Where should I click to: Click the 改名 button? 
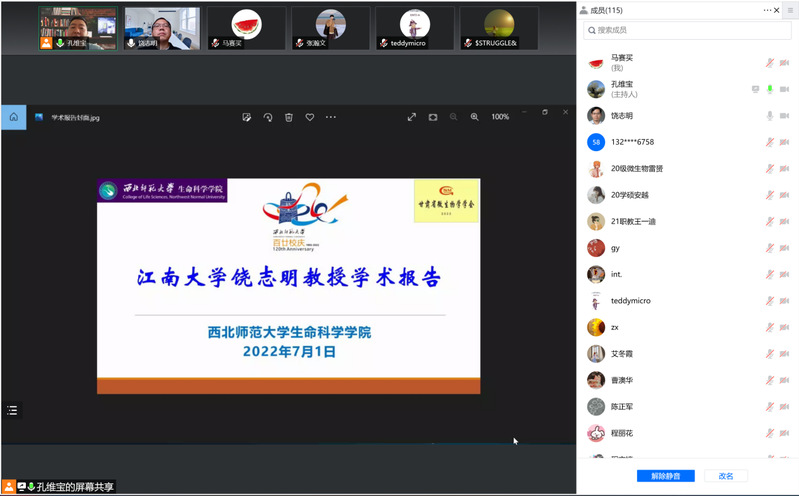(x=726, y=476)
